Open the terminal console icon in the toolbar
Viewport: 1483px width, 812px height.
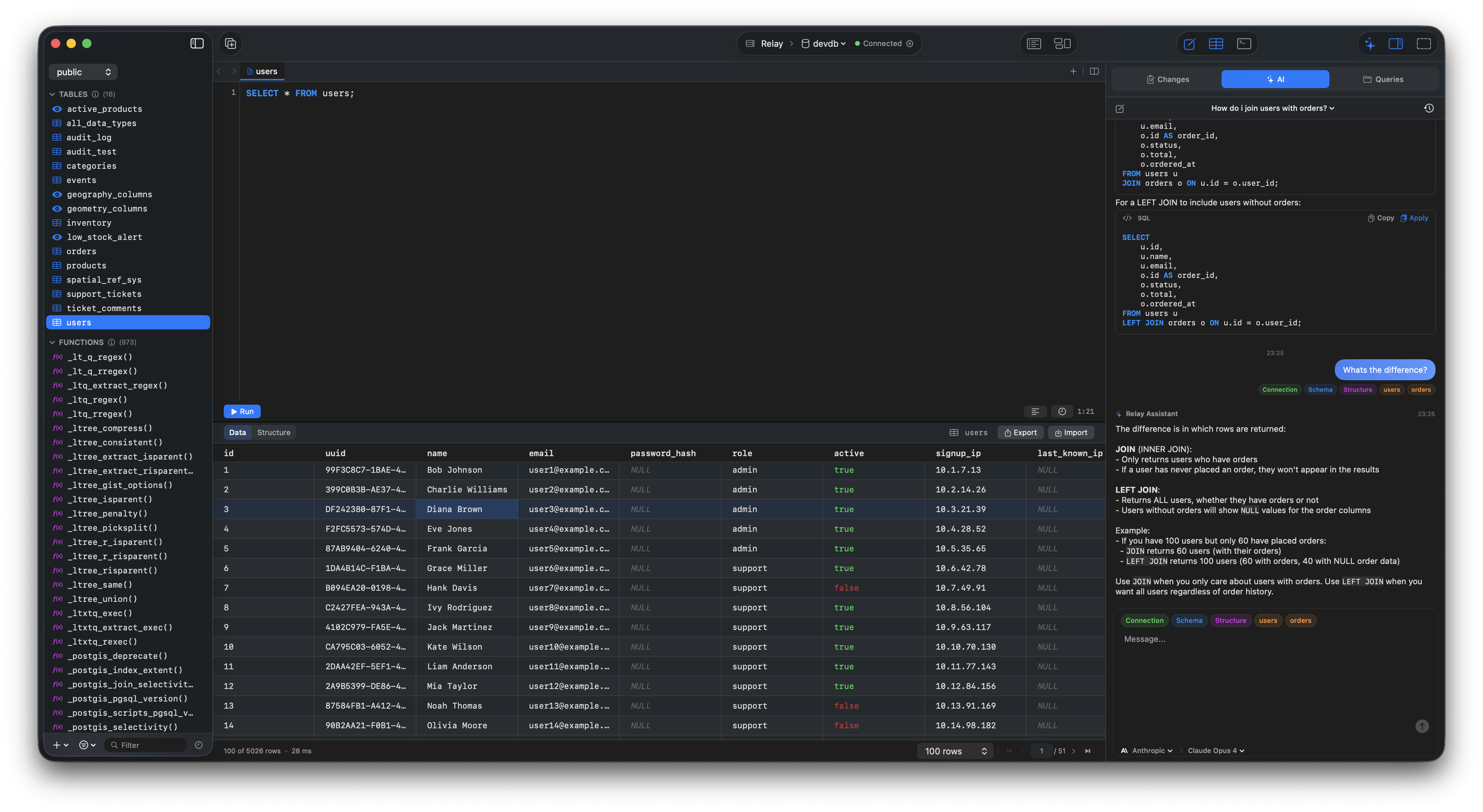[1244, 43]
